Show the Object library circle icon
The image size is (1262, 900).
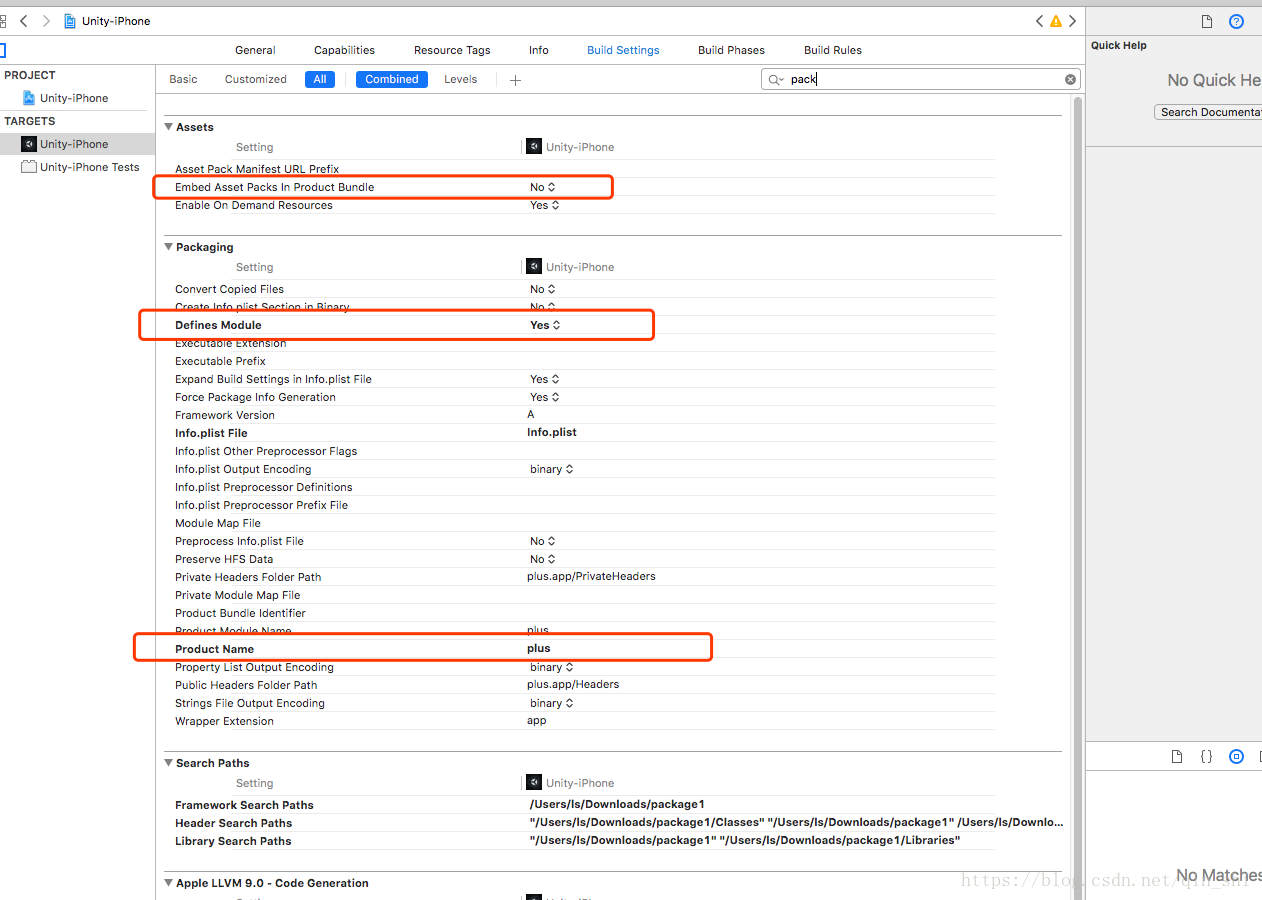1236,757
